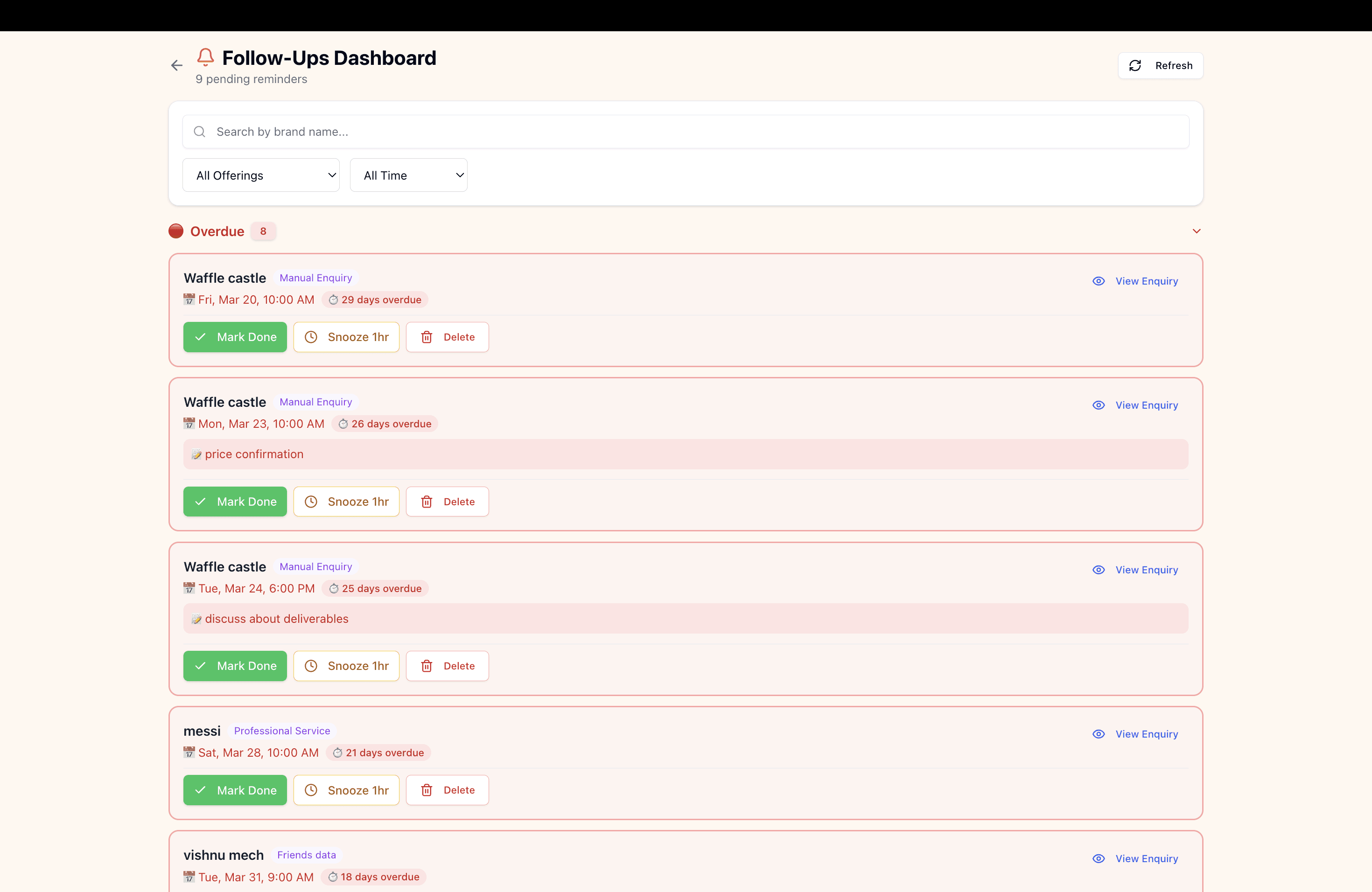
Task: Open the All Offerings dropdown
Action: click(x=261, y=175)
